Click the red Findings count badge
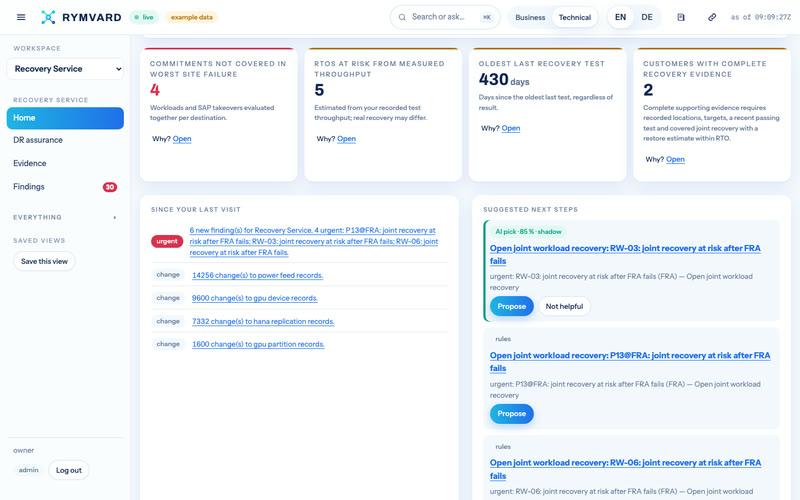Screen dimensions: 800x500 (110, 187)
